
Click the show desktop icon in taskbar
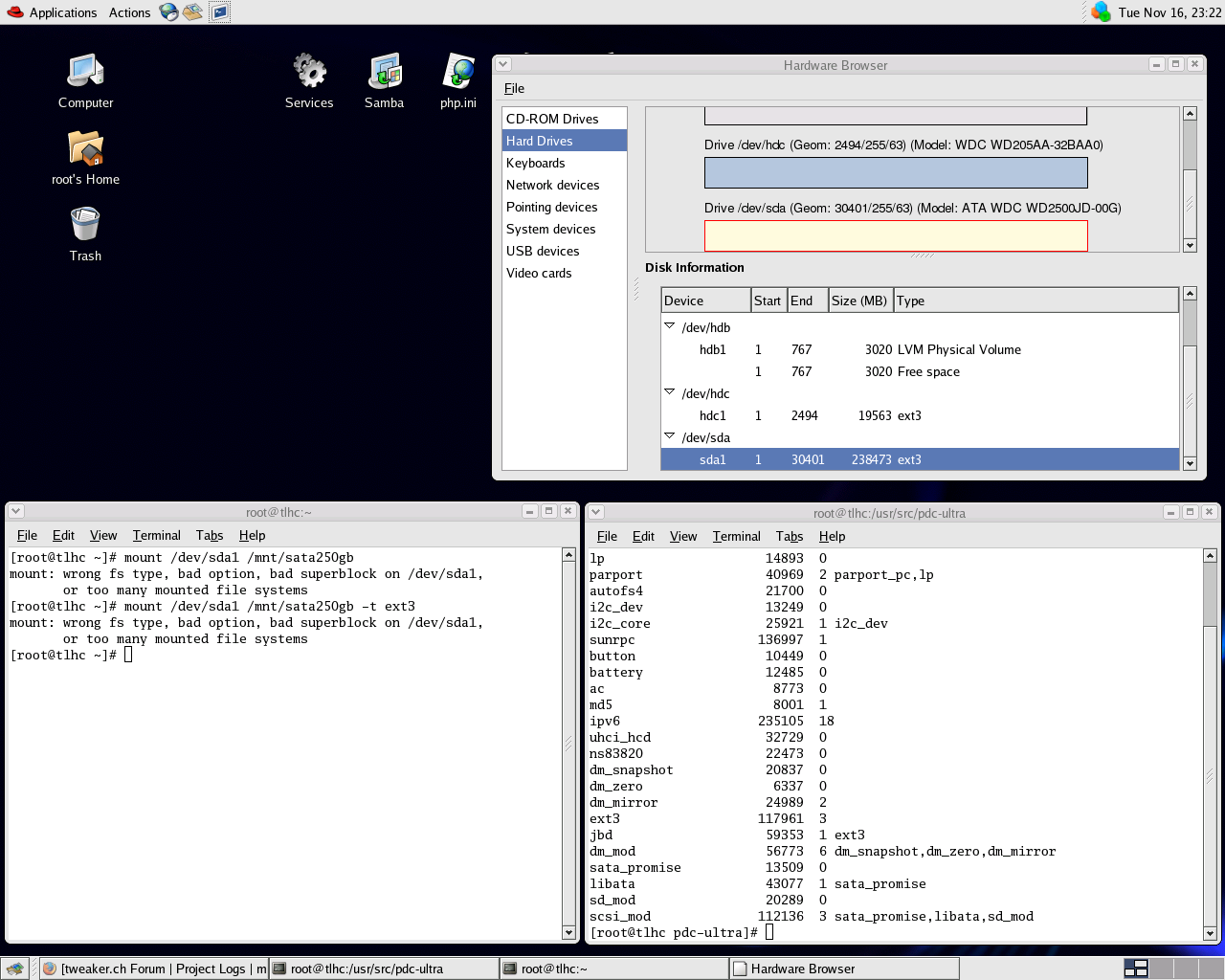[15, 969]
